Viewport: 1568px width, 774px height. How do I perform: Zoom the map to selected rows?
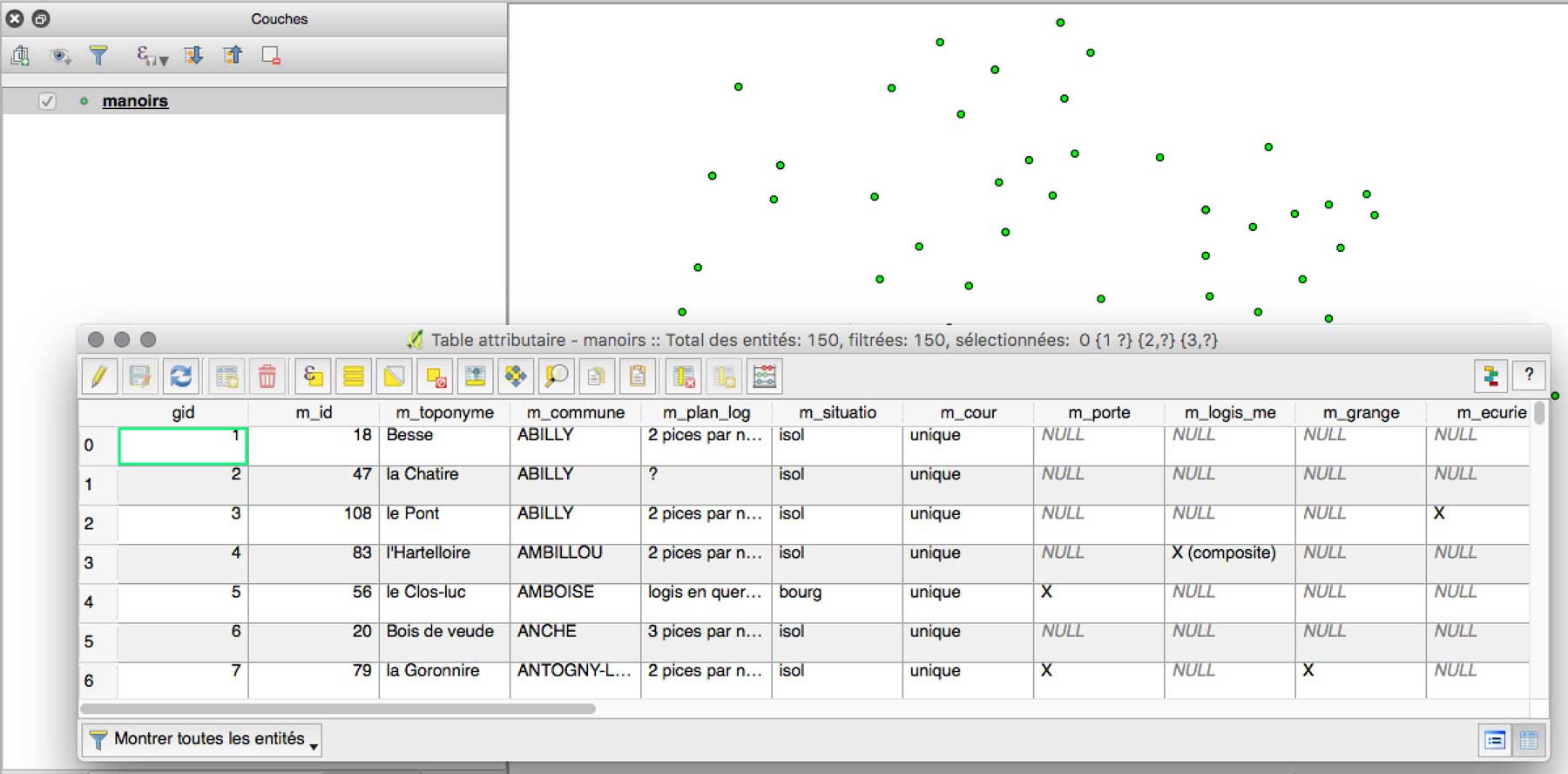pos(556,377)
